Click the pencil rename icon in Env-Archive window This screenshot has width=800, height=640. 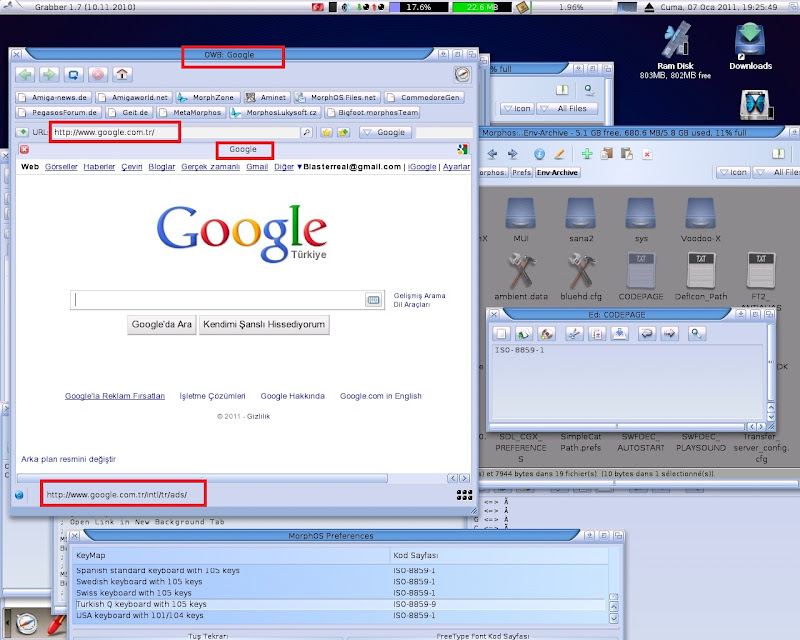[560, 154]
